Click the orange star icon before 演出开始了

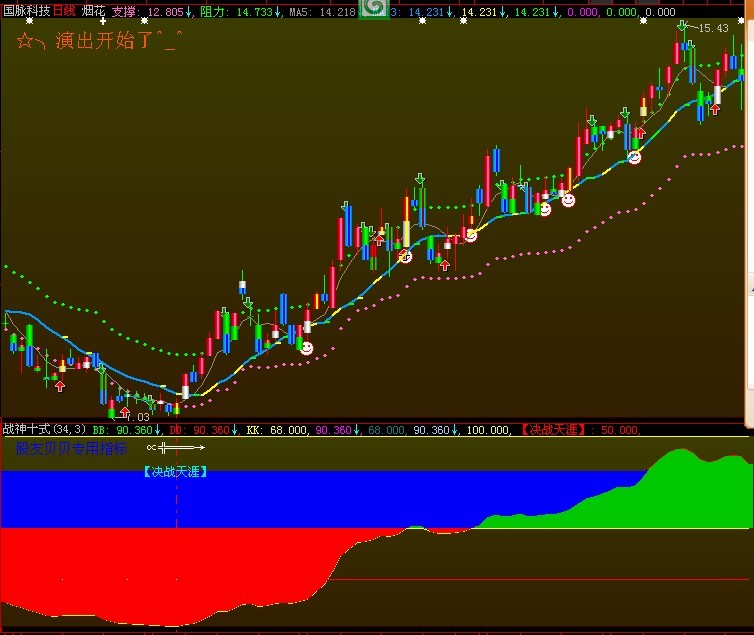pyautogui.click(x=25, y=40)
